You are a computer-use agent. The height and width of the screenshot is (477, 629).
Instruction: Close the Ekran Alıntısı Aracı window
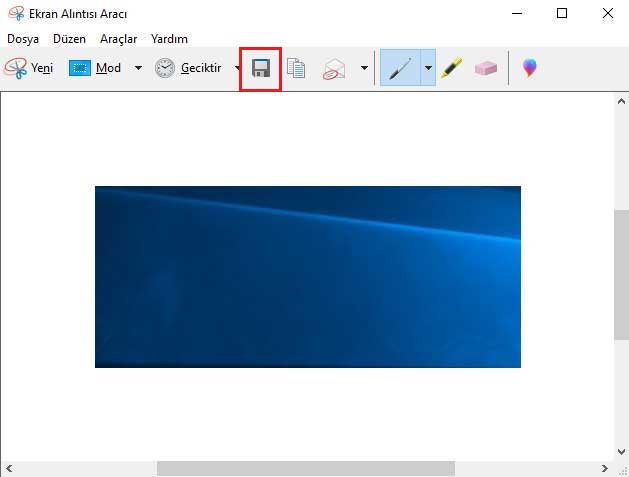pos(607,13)
